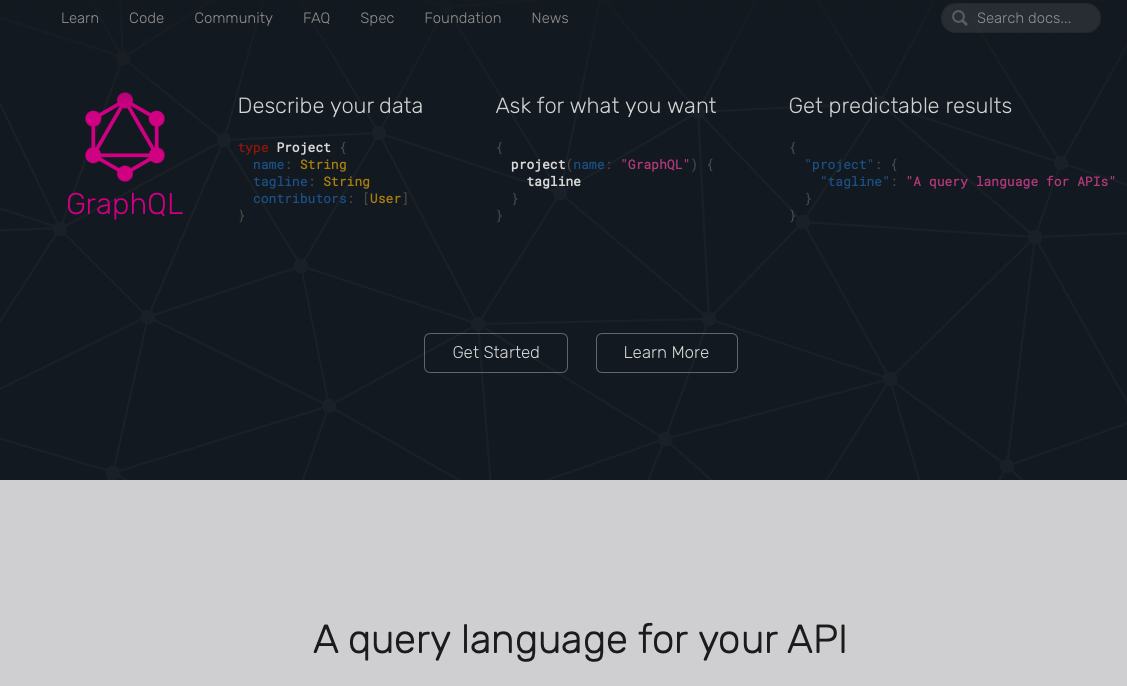Click the 'Describe your data' heading
Screen dimensions: 1127x686
[330, 105]
